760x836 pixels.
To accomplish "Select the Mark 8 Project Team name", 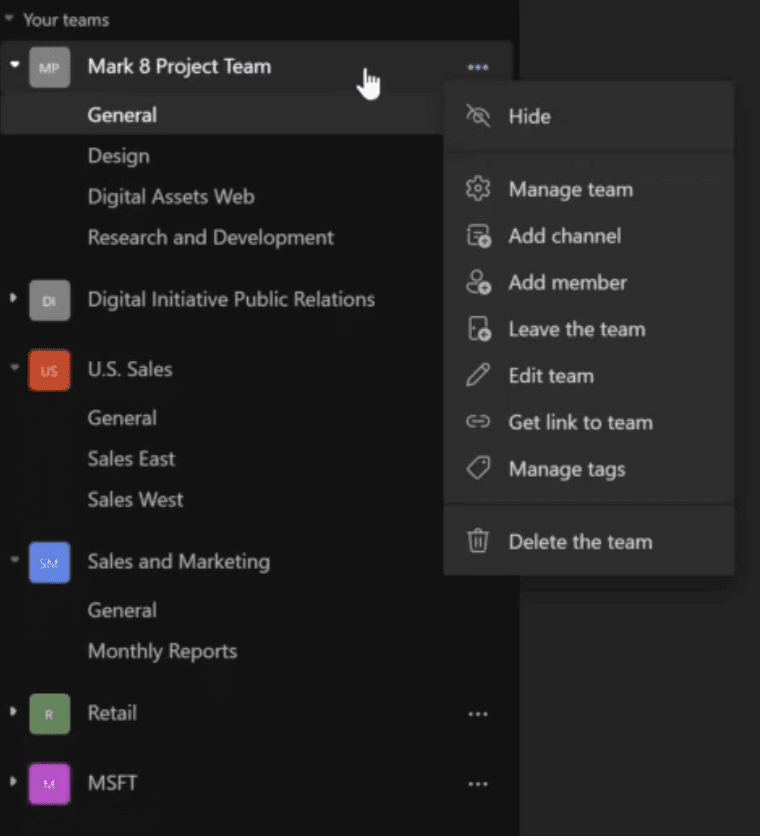I will point(179,67).
